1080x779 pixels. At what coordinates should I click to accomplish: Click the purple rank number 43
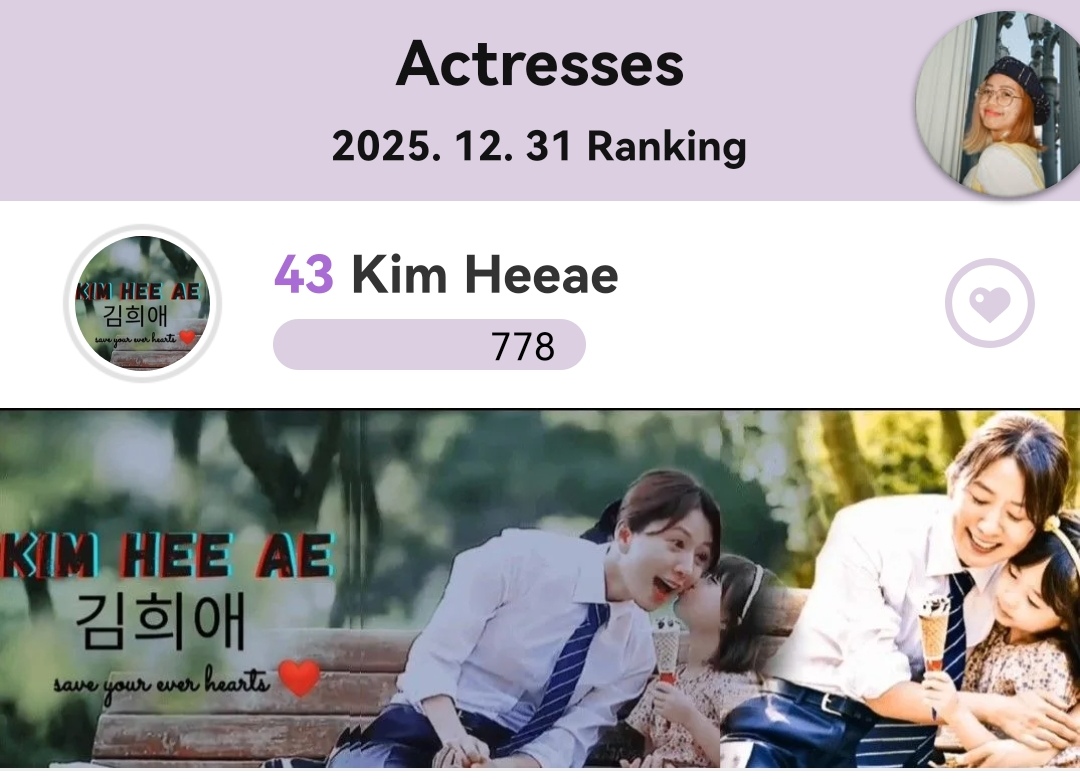tap(304, 275)
